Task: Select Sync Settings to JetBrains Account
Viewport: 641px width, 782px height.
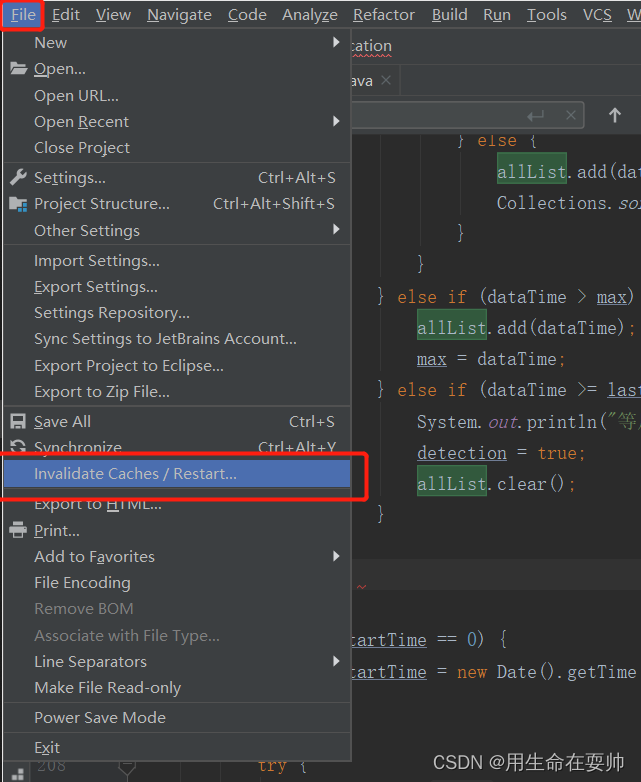Action: coord(177,339)
